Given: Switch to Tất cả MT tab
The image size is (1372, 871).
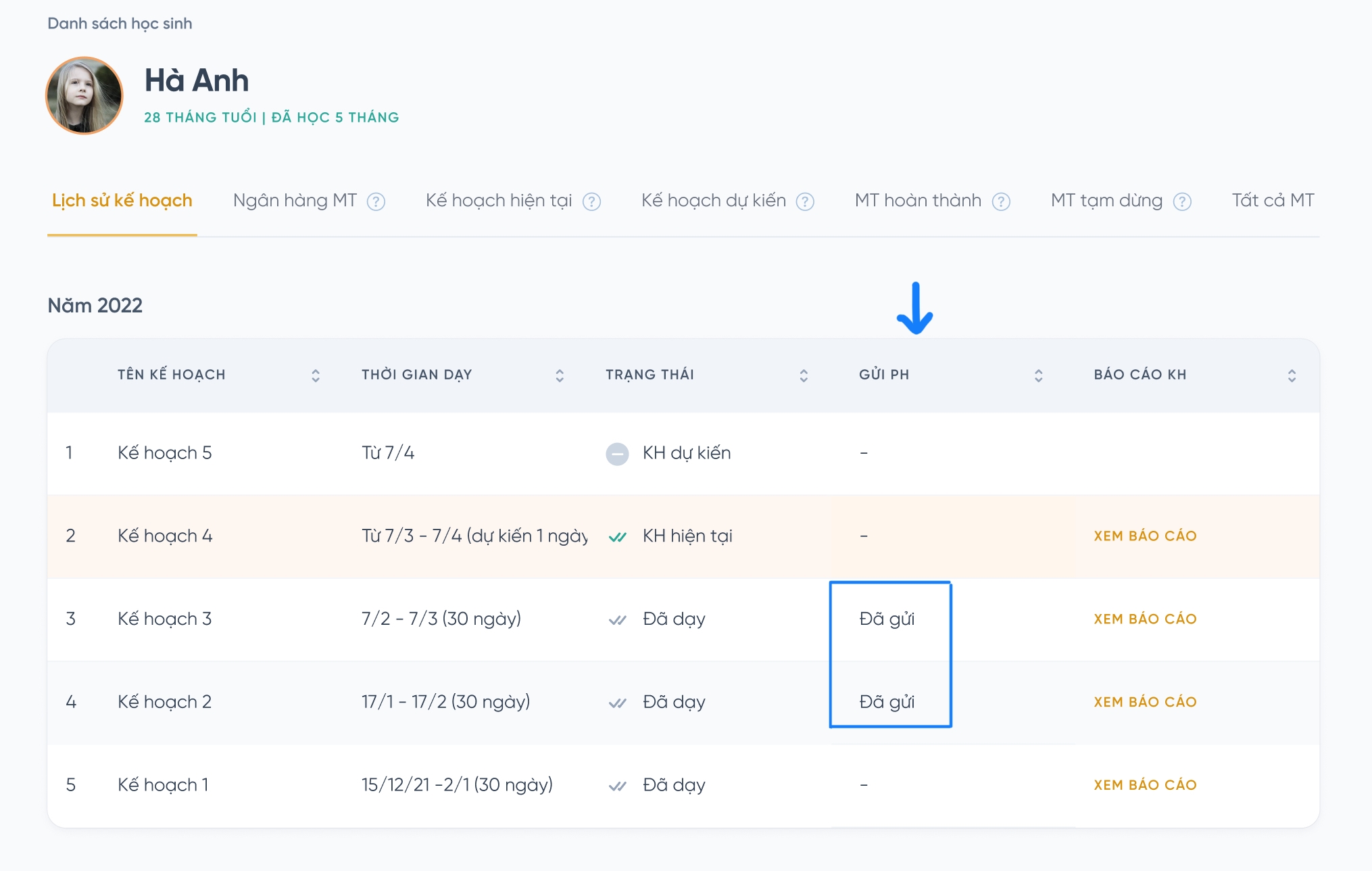Looking at the screenshot, I should click(1272, 201).
